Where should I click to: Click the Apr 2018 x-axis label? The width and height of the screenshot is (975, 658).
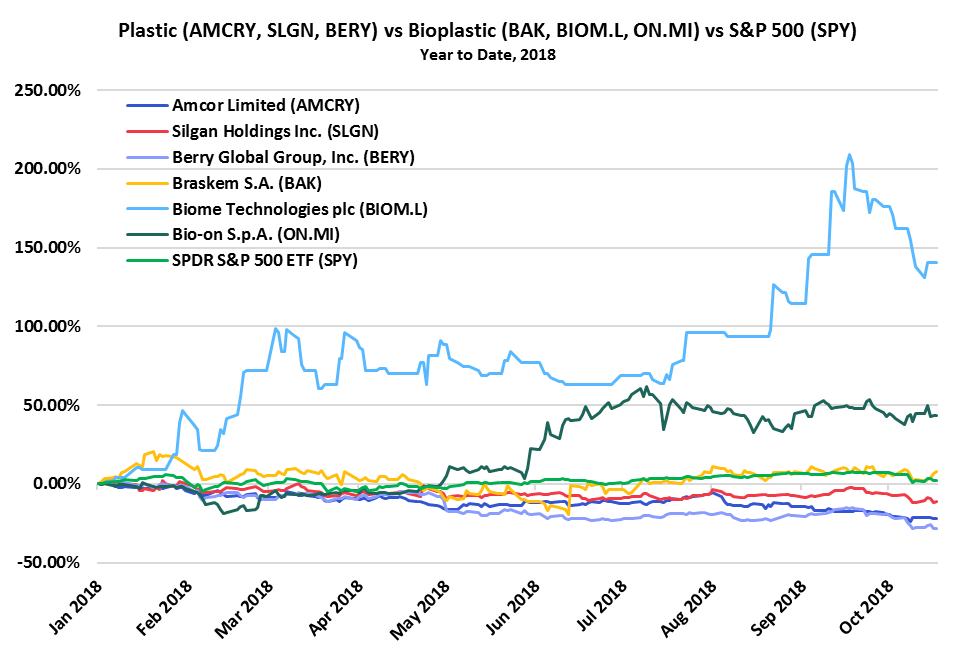click(336, 608)
